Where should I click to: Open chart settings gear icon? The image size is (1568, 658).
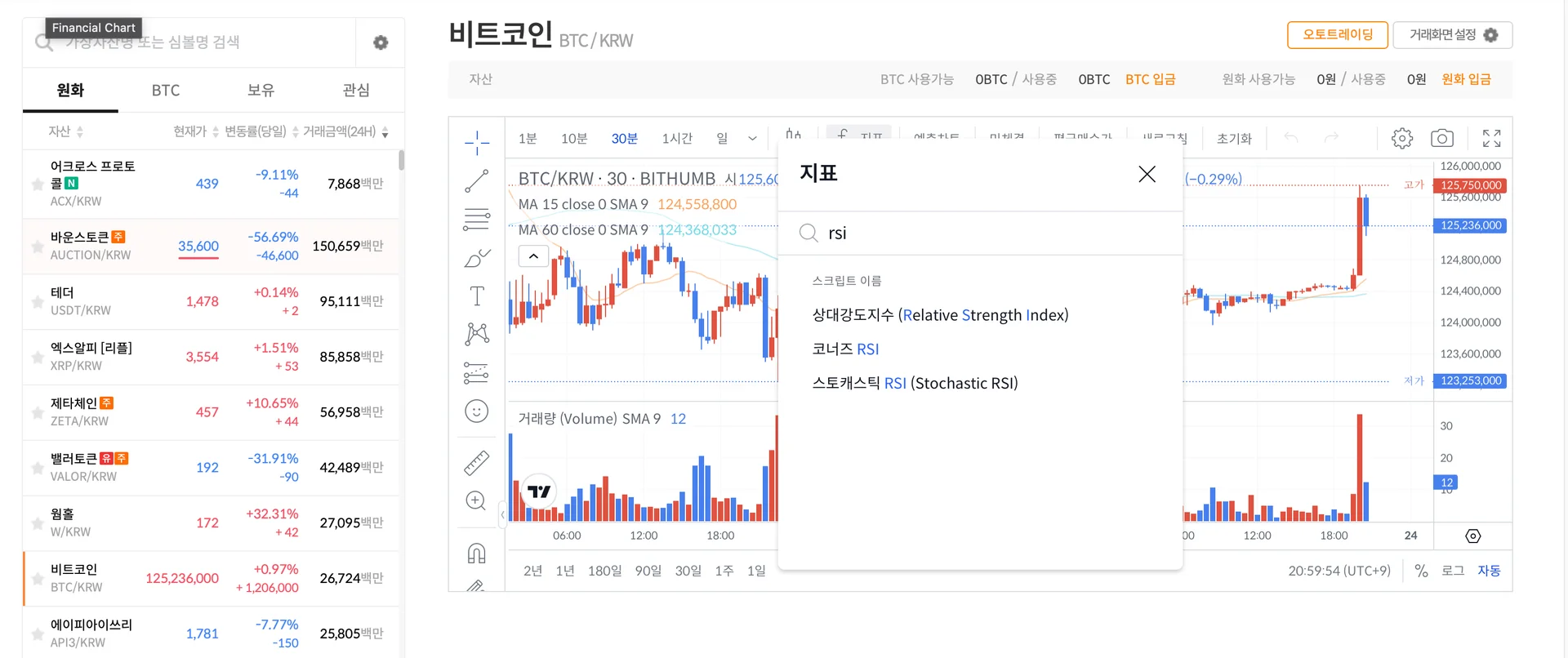tap(1401, 138)
